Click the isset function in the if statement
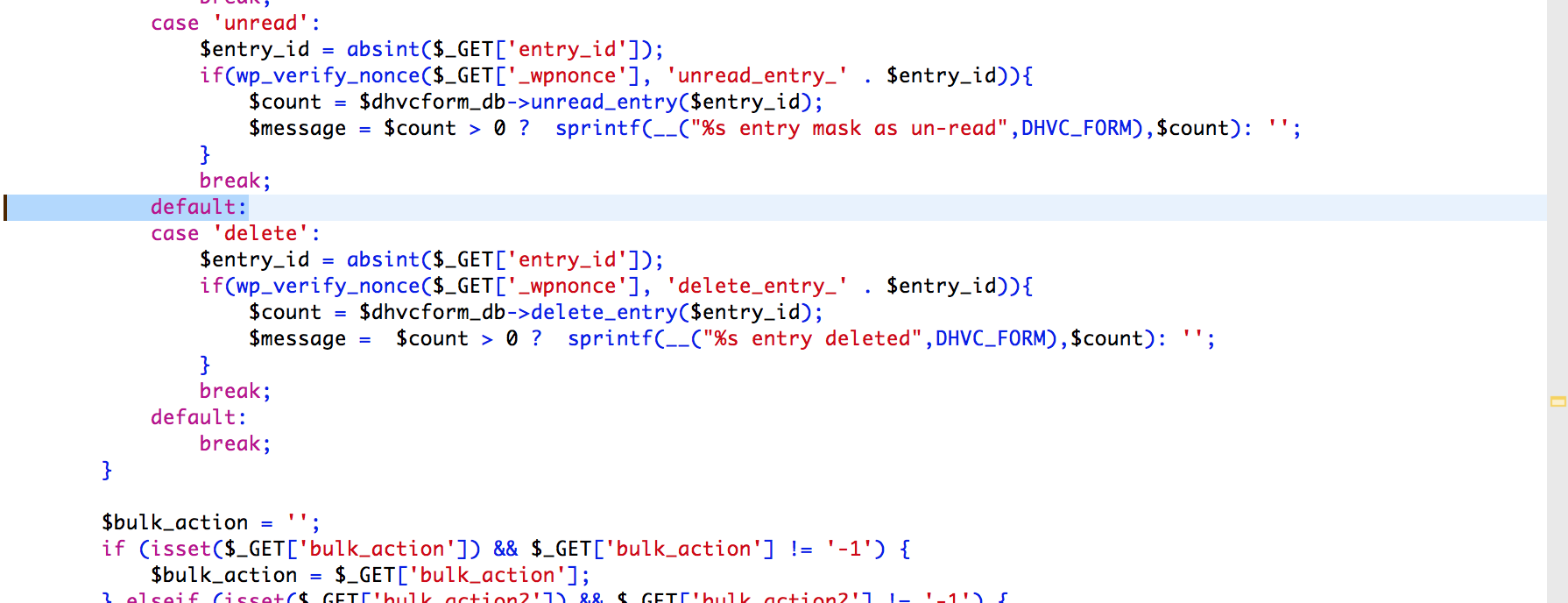Viewport: 1568px width, 603px height. click(180, 550)
